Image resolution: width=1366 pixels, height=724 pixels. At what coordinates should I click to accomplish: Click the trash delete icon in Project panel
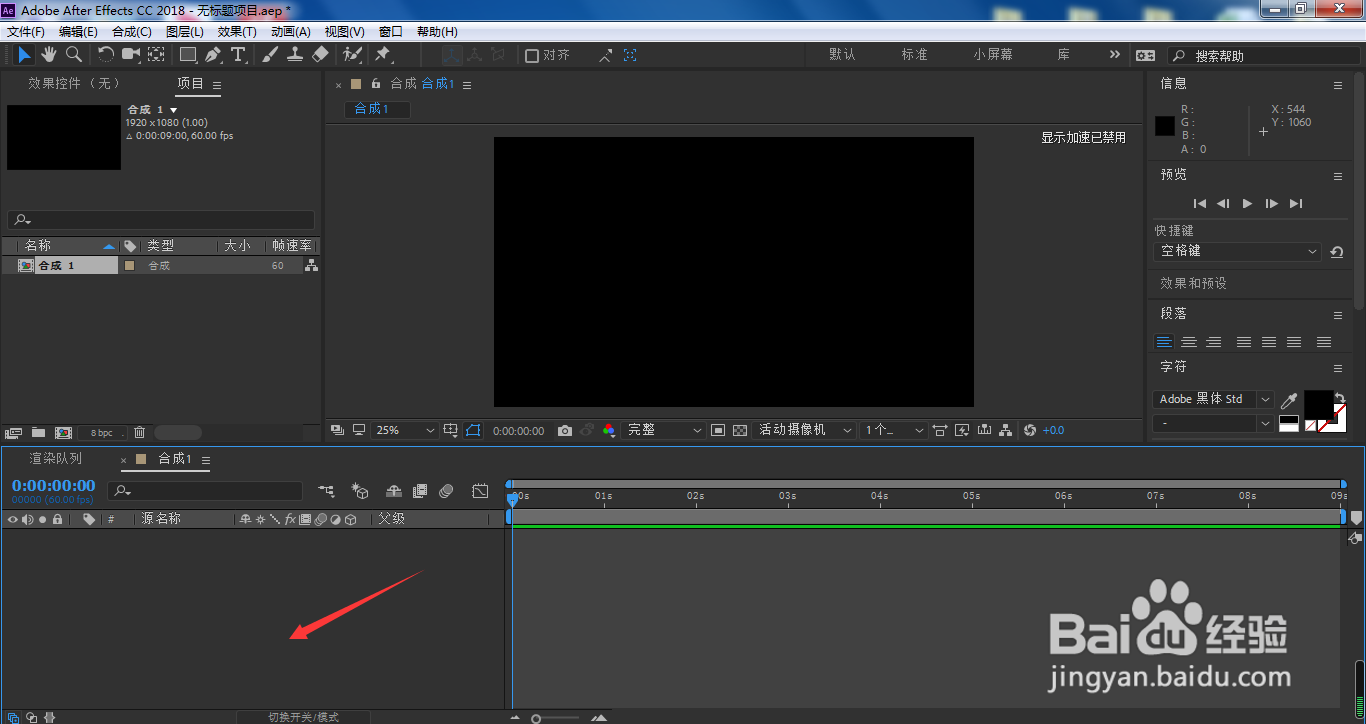coord(139,433)
